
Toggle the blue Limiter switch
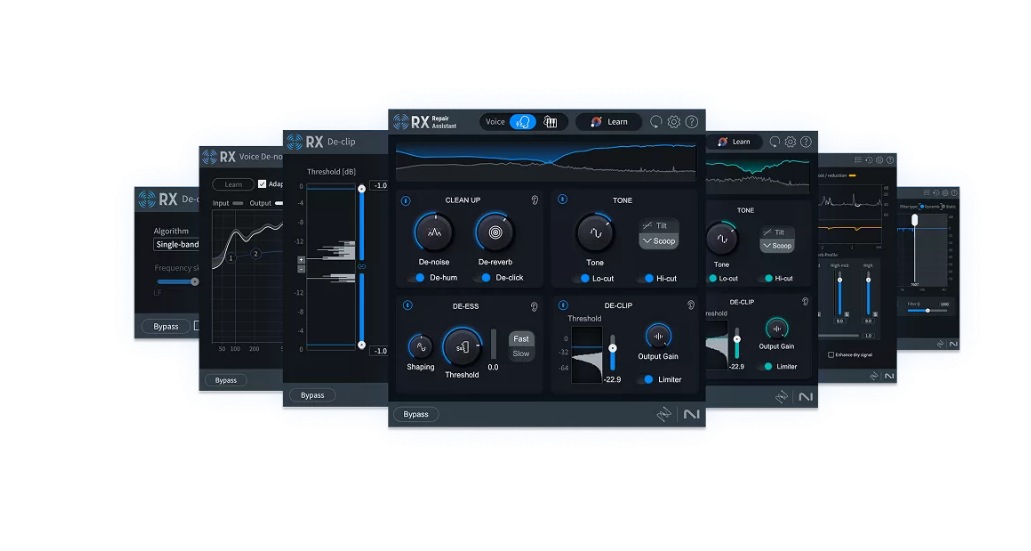(646, 380)
